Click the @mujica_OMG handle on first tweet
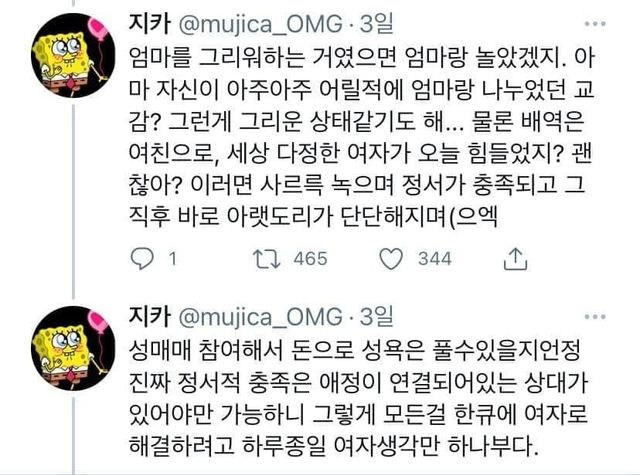 (261, 24)
